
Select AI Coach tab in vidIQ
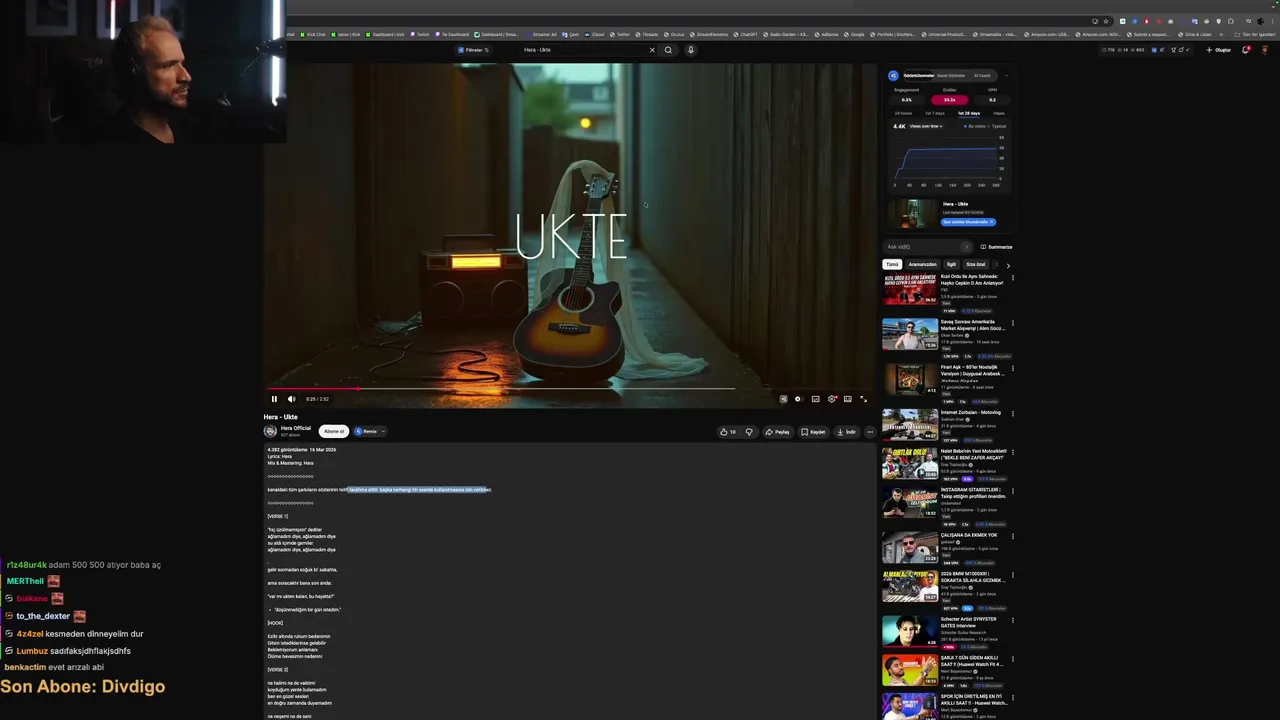point(982,76)
